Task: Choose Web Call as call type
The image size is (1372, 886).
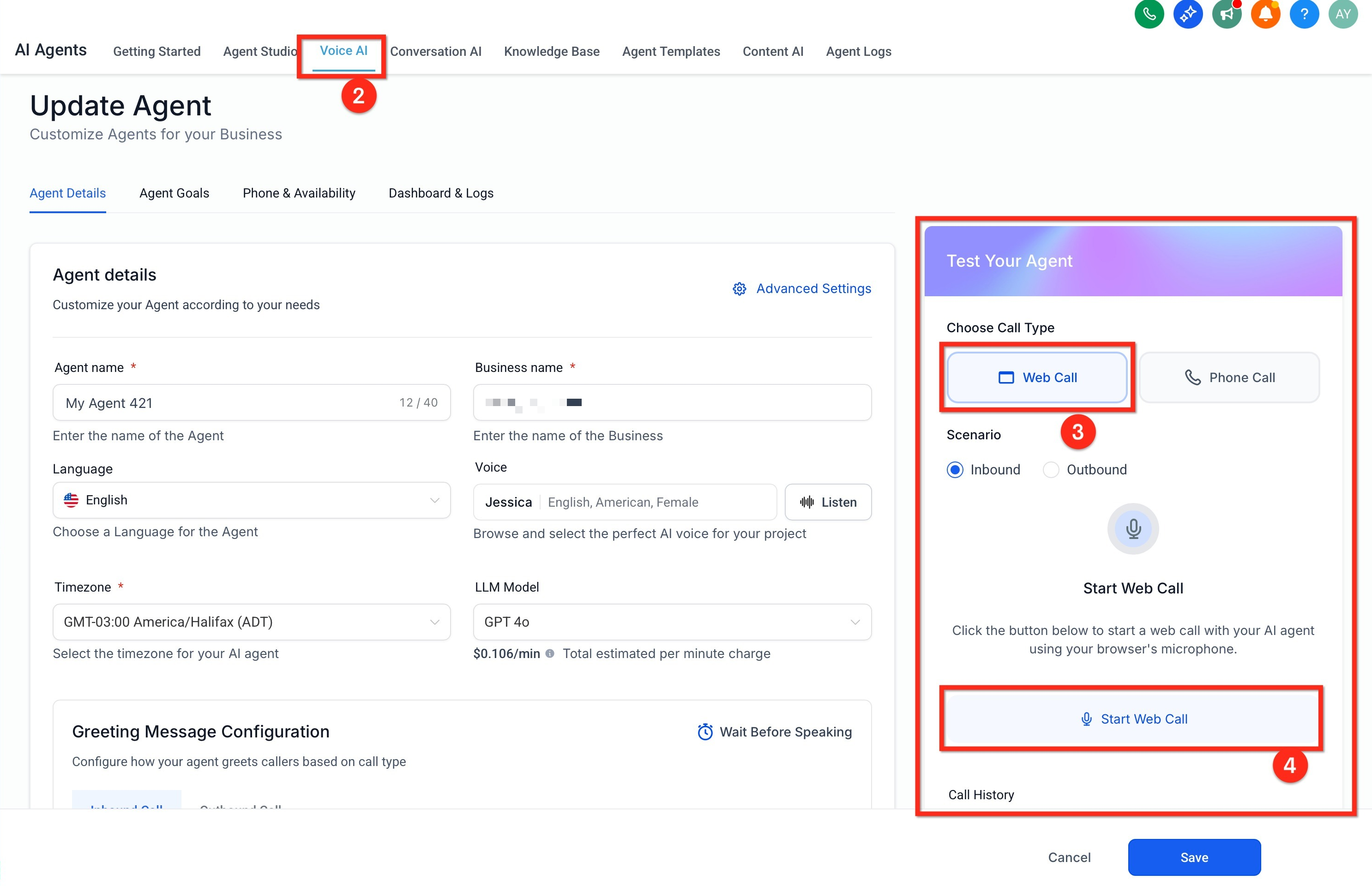Action: pyautogui.click(x=1037, y=377)
